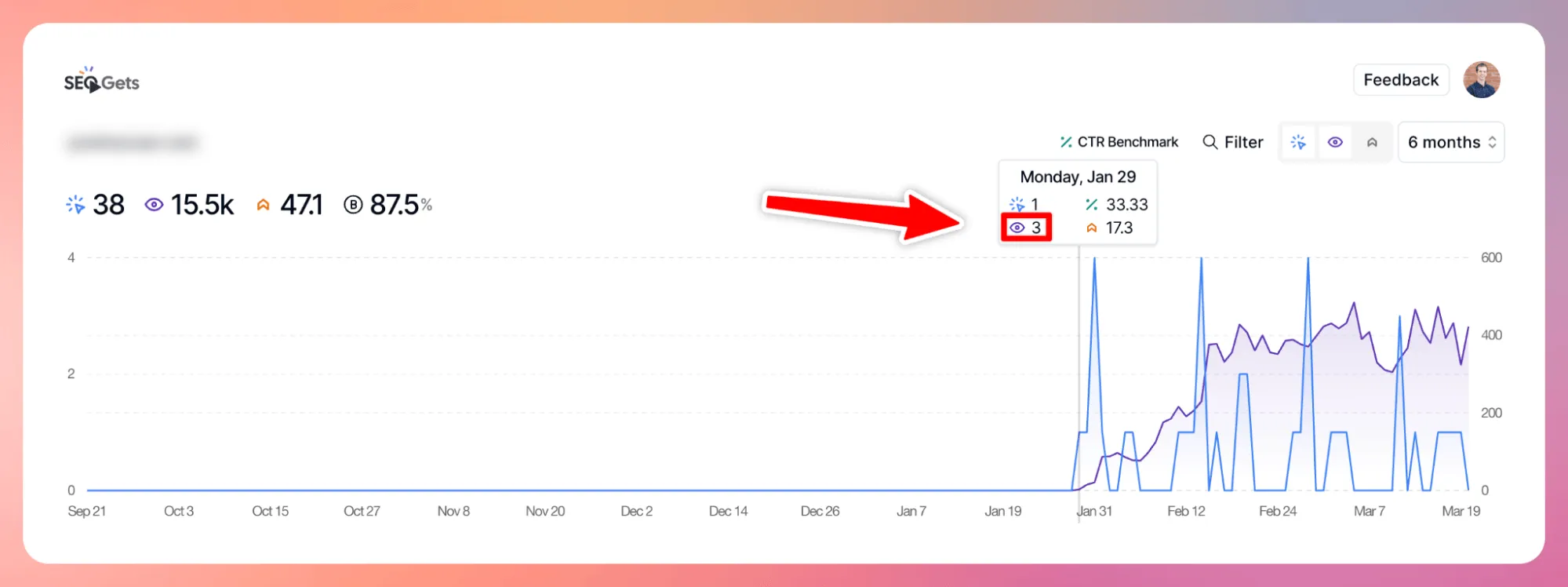Image resolution: width=1568 pixels, height=587 pixels.
Task: Click the Monday, Jan 29 tooltip title
Action: pos(1077,177)
